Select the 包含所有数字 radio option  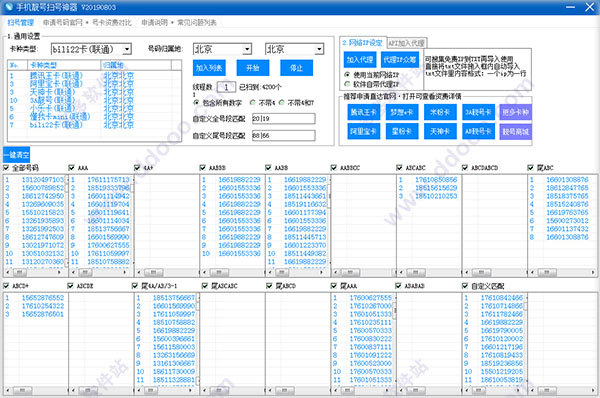pos(196,103)
